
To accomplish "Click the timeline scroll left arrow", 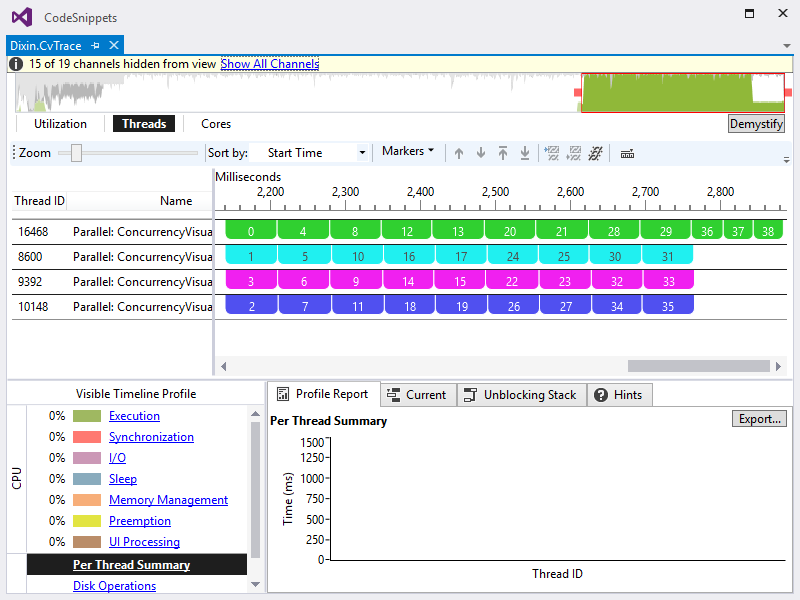I will [223, 366].
